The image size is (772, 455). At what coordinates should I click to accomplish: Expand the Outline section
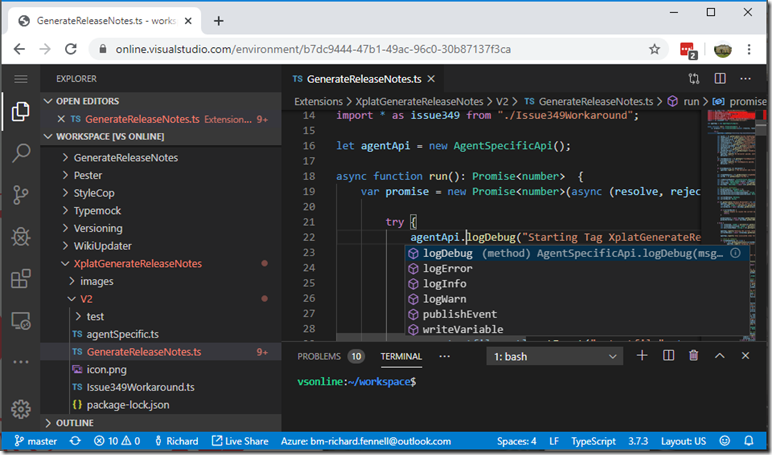point(48,422)
